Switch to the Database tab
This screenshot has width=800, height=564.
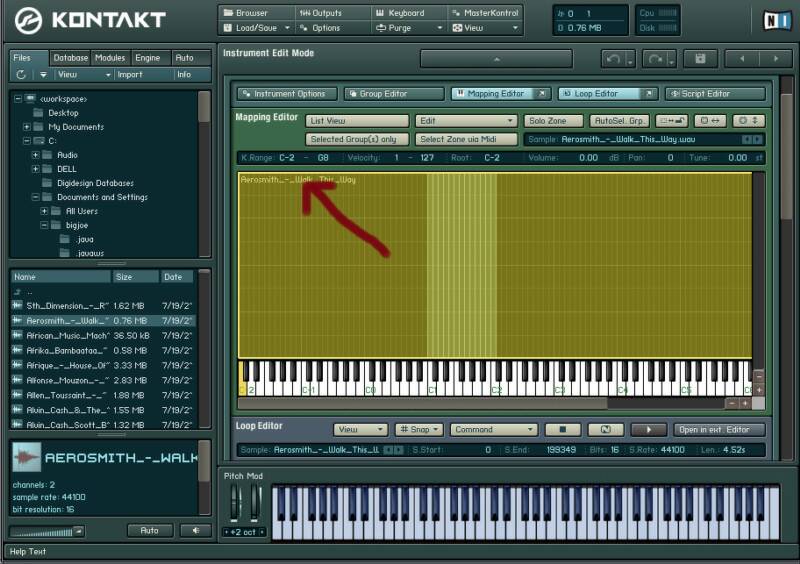pos(70,58)
